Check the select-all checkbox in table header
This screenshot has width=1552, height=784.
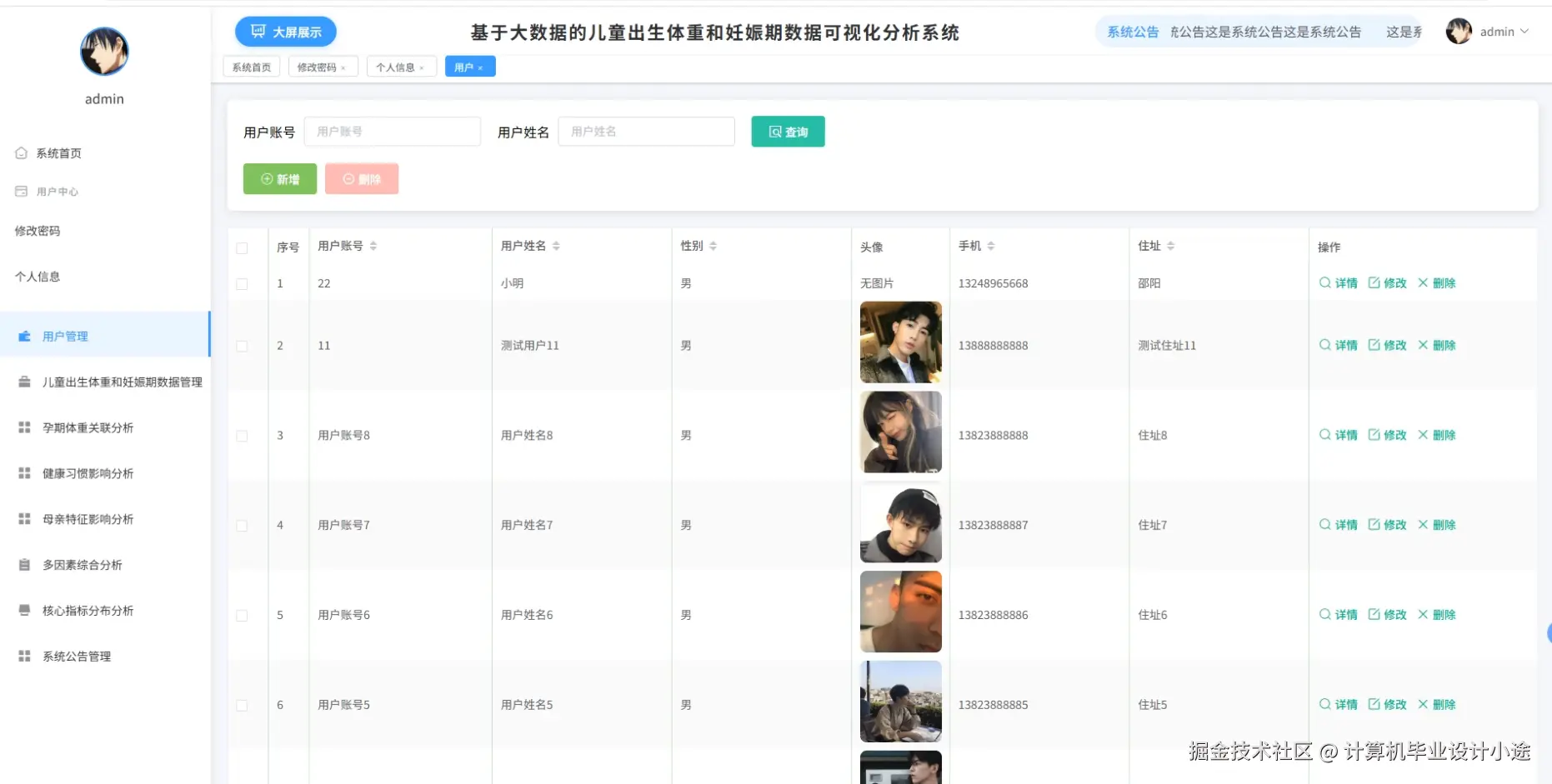tap(242, 247)
